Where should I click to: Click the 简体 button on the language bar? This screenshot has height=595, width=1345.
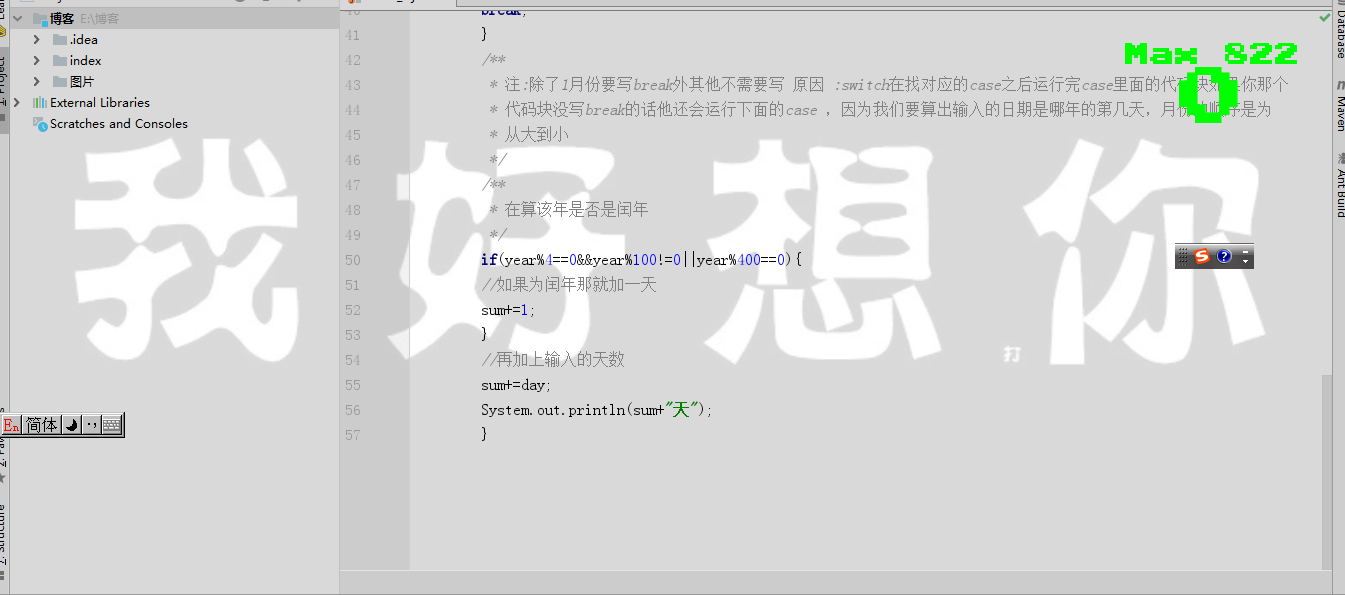pos(41,424)
